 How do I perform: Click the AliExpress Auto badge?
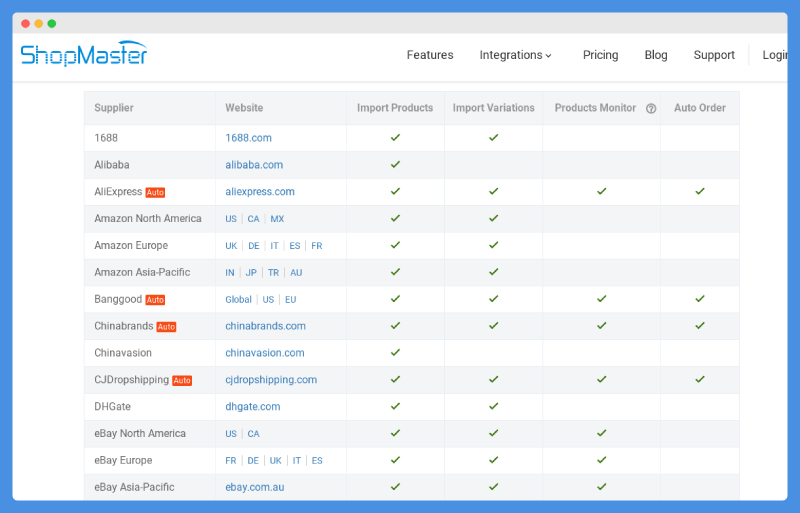pos(155,192)
